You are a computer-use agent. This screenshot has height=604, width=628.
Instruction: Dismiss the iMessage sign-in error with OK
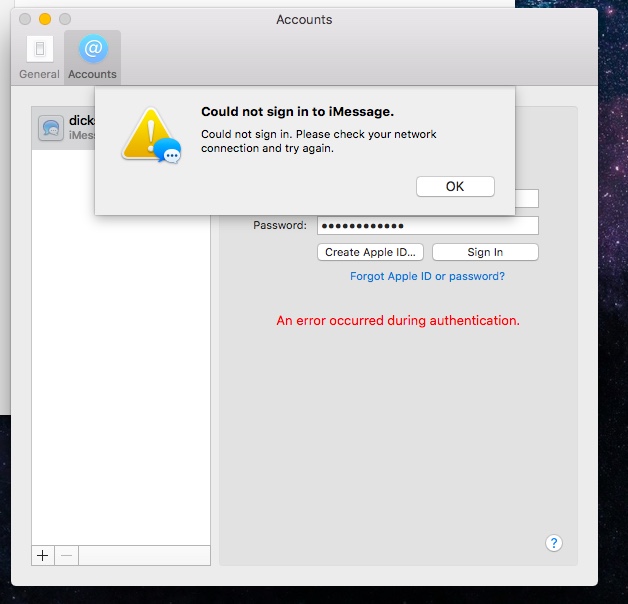click(x=455, y=186)
